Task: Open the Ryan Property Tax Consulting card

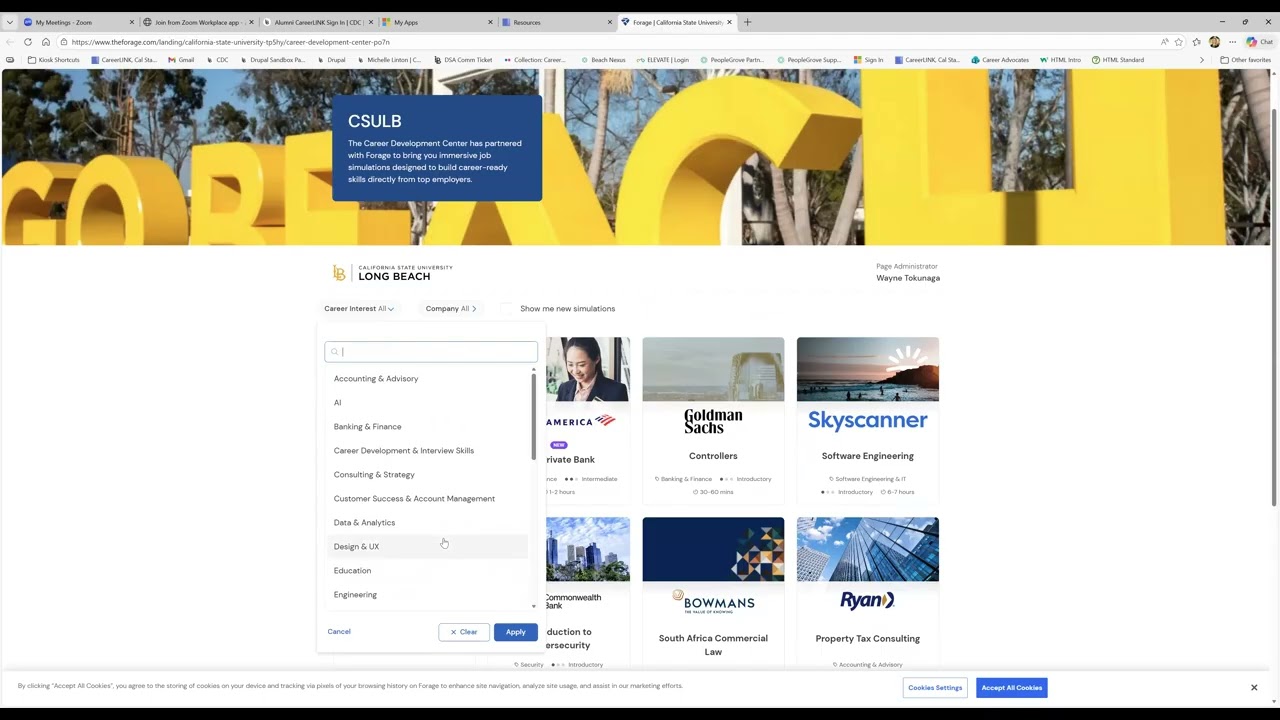Action: click(x=868, y=594)
